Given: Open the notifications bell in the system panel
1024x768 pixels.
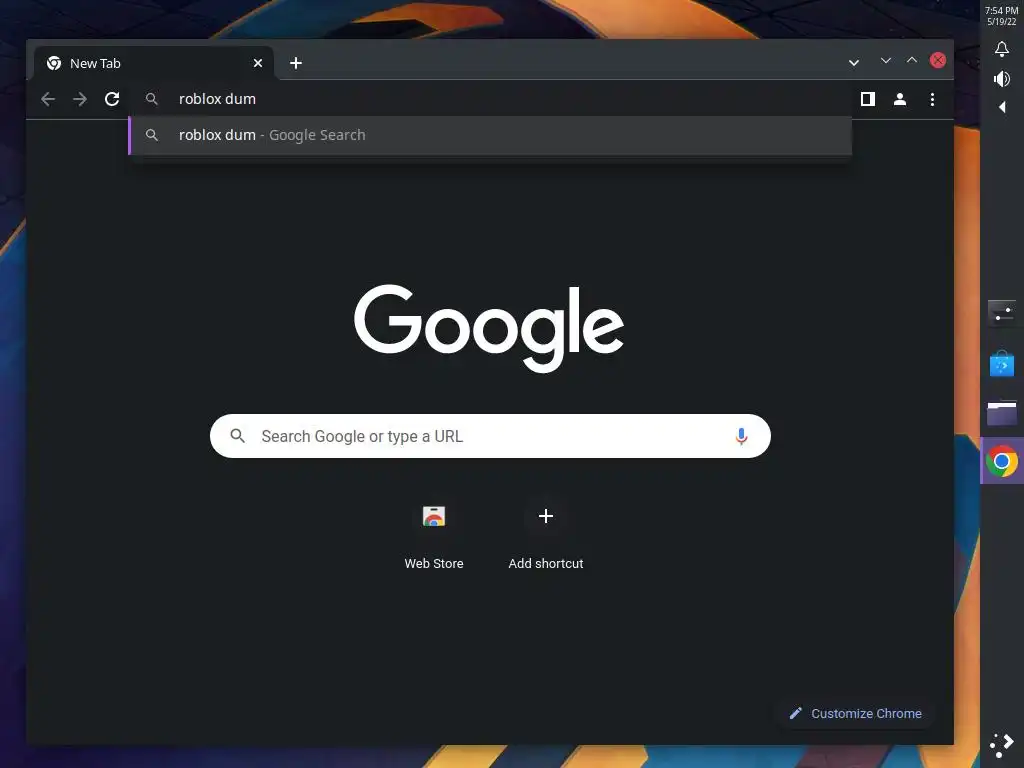Looking at the screenshot, I should coord(1002,49).
